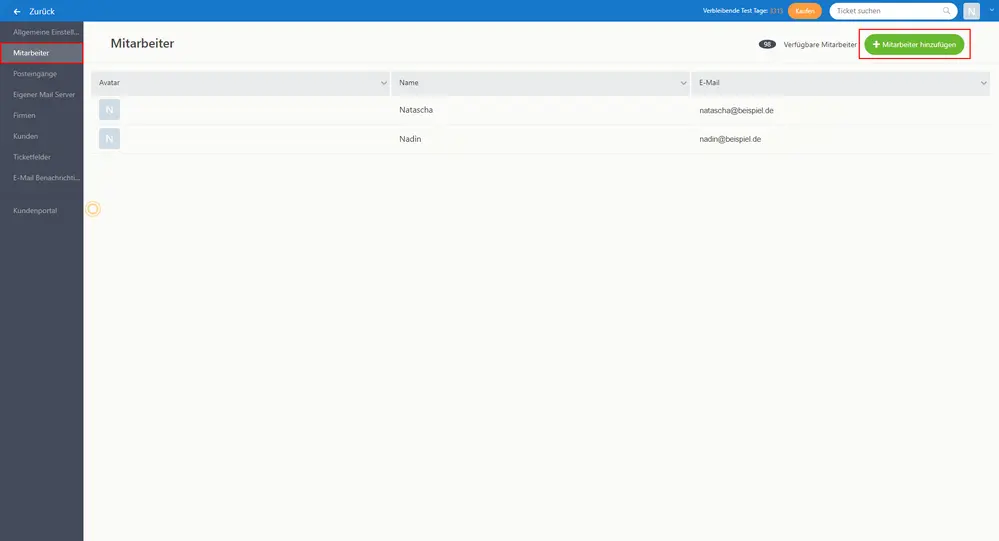The height and width of the screenshot is (541, 999).
Task: Click the 98 available employees badge
Action: [767, 45]
